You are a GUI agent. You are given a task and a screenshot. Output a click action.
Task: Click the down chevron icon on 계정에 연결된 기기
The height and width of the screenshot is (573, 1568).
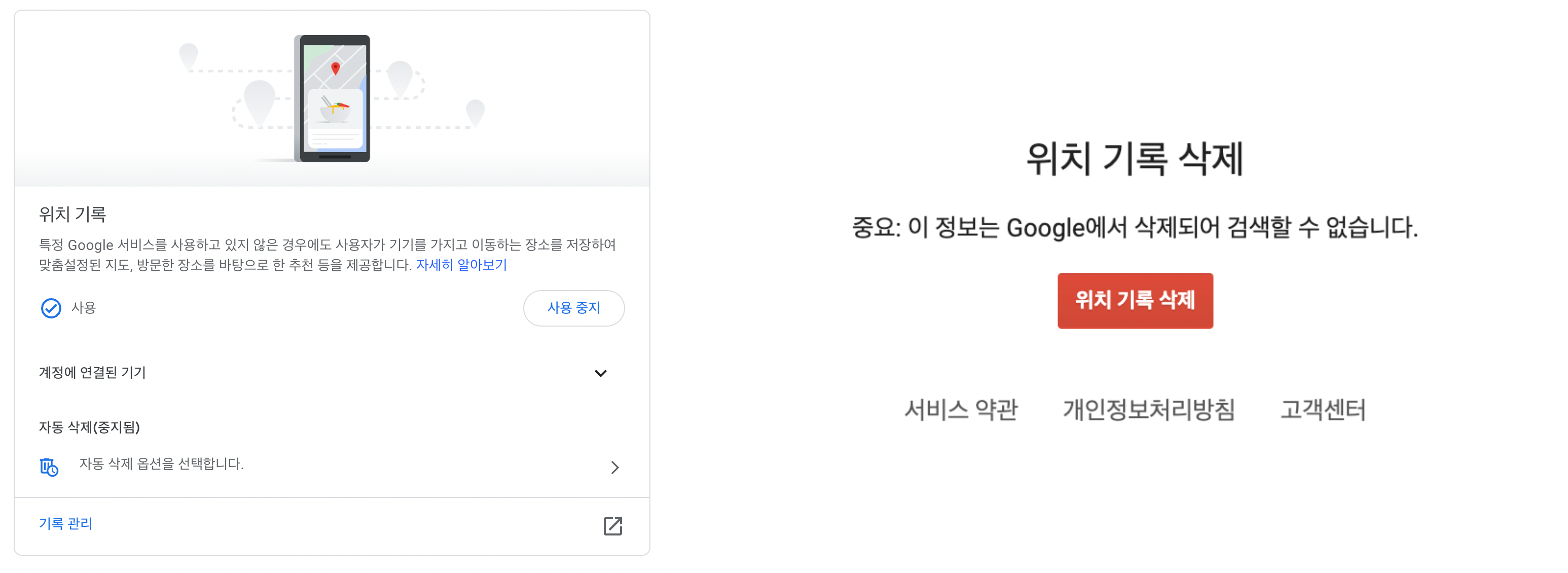point(601,373)
